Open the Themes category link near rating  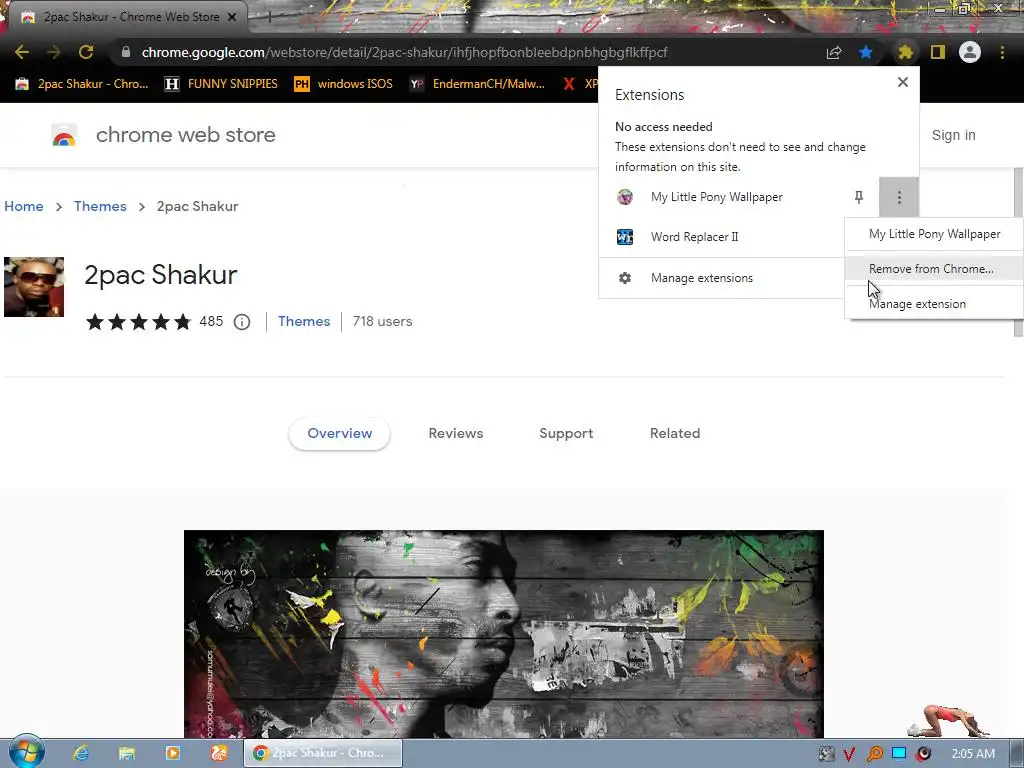pyautogui.click(x=304, y=321)
